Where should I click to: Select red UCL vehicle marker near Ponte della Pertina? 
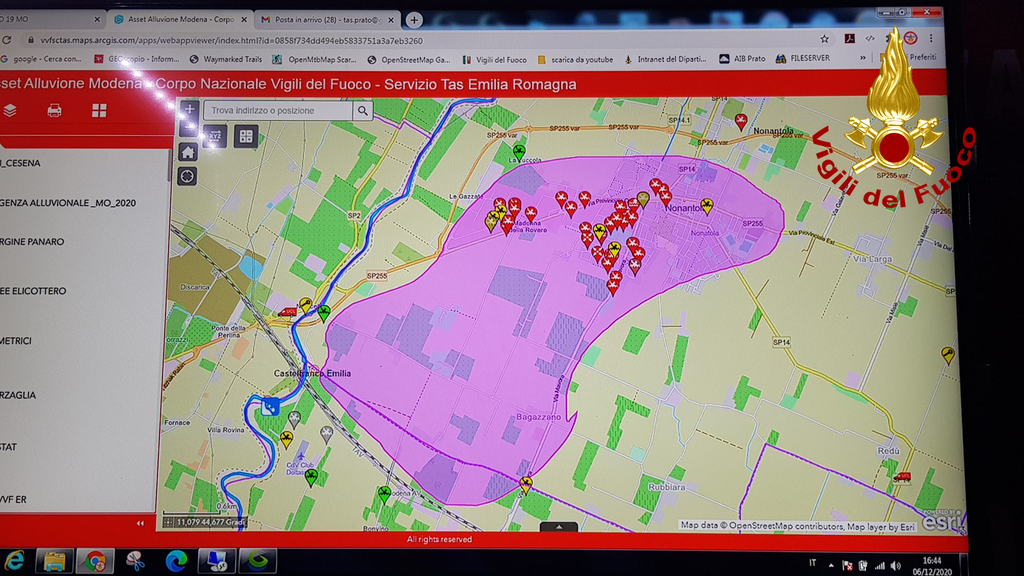(287, 312)
